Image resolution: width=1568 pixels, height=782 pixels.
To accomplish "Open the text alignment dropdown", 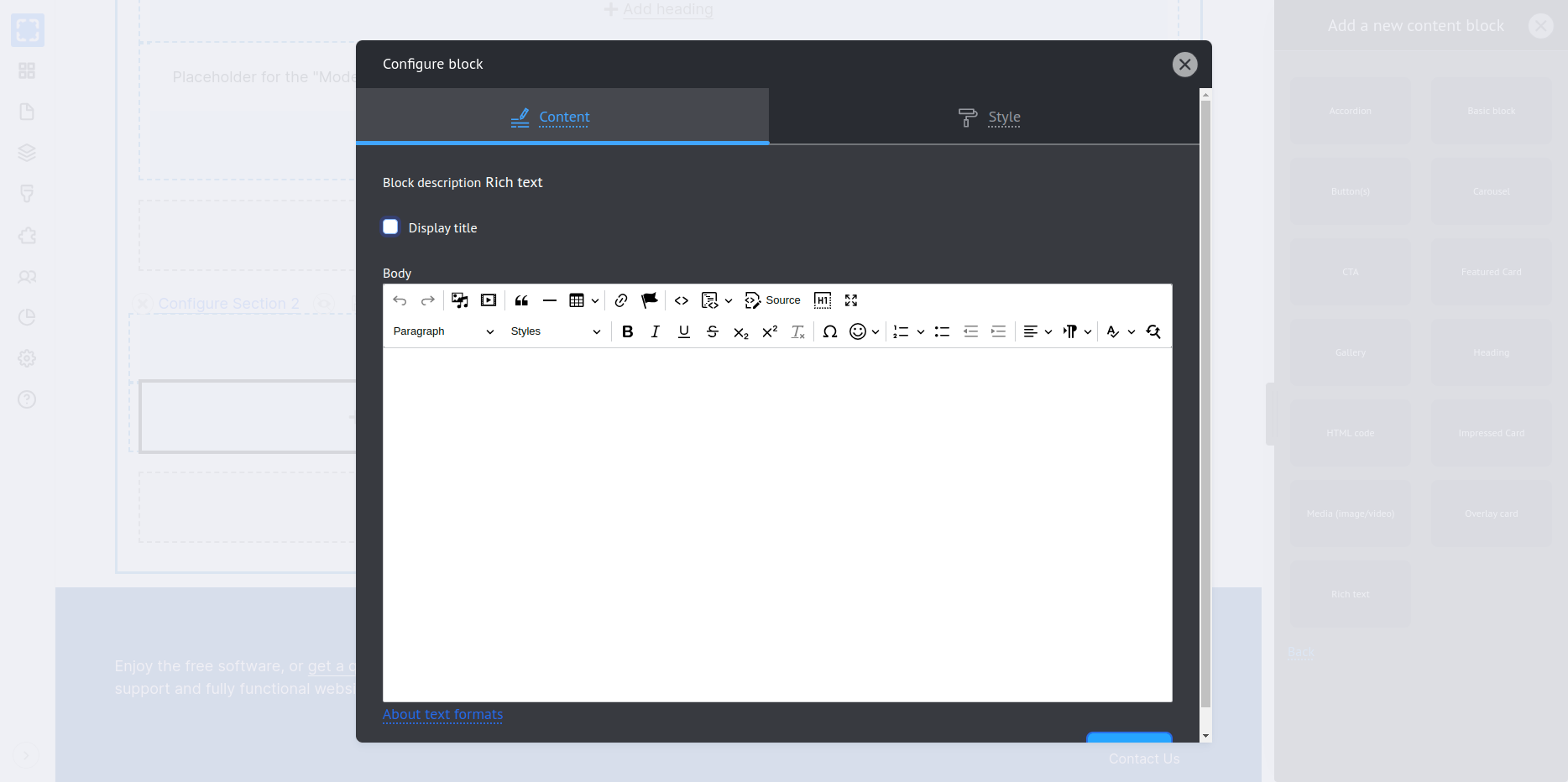I will pos(1037,331).
